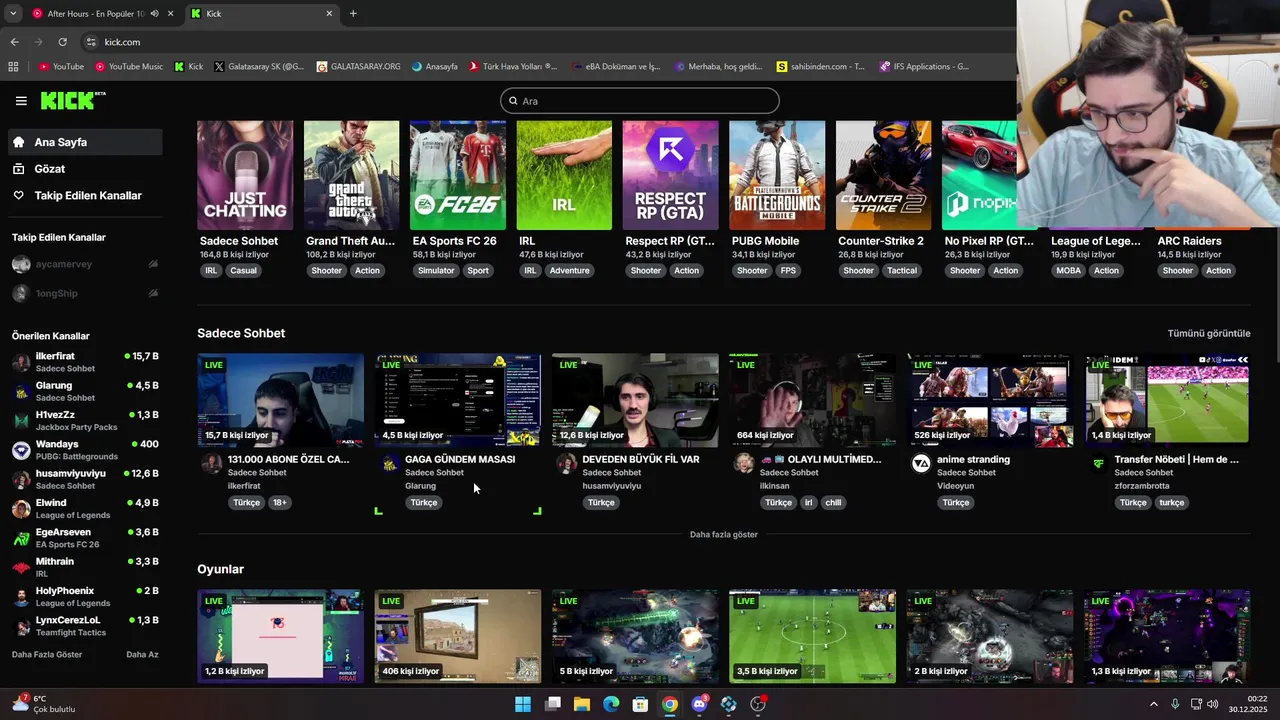Open the YouTube bookmark
The height and width of the screenshot is (720, 1280).
coord(61,67)
